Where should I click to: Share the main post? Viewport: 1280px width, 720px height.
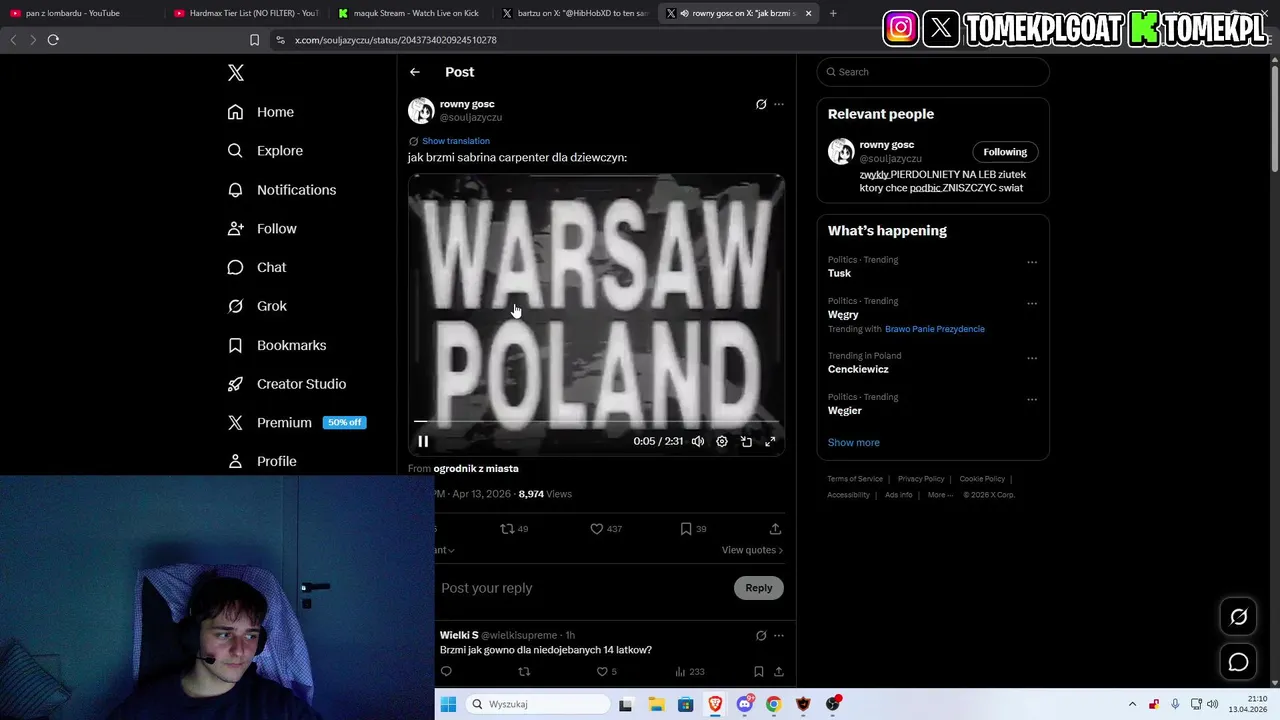click(x=775, y=529)
